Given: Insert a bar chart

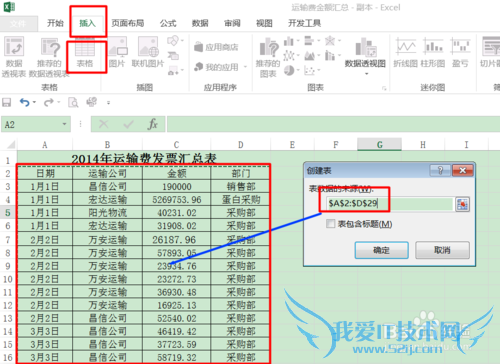Looking at the screenshot, I should click(311, 41).
